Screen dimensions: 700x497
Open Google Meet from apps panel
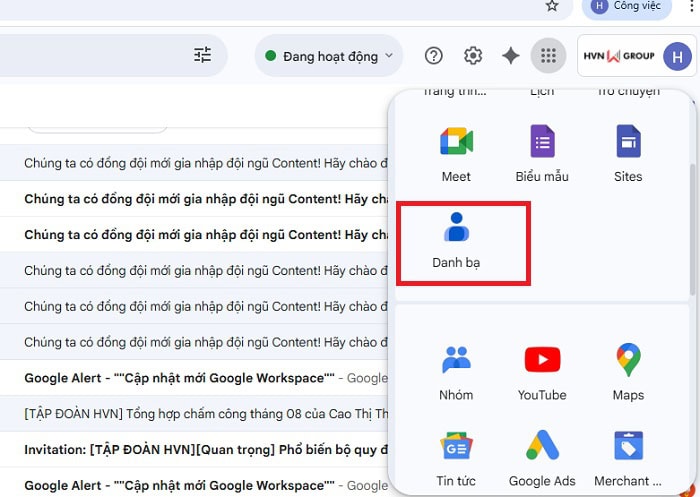point(456,152)
